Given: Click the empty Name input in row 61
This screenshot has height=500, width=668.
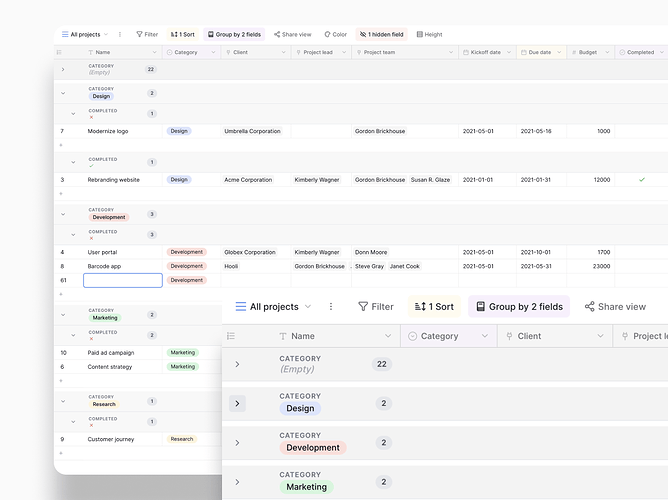Looking at the screenshot, I should 123,280.
